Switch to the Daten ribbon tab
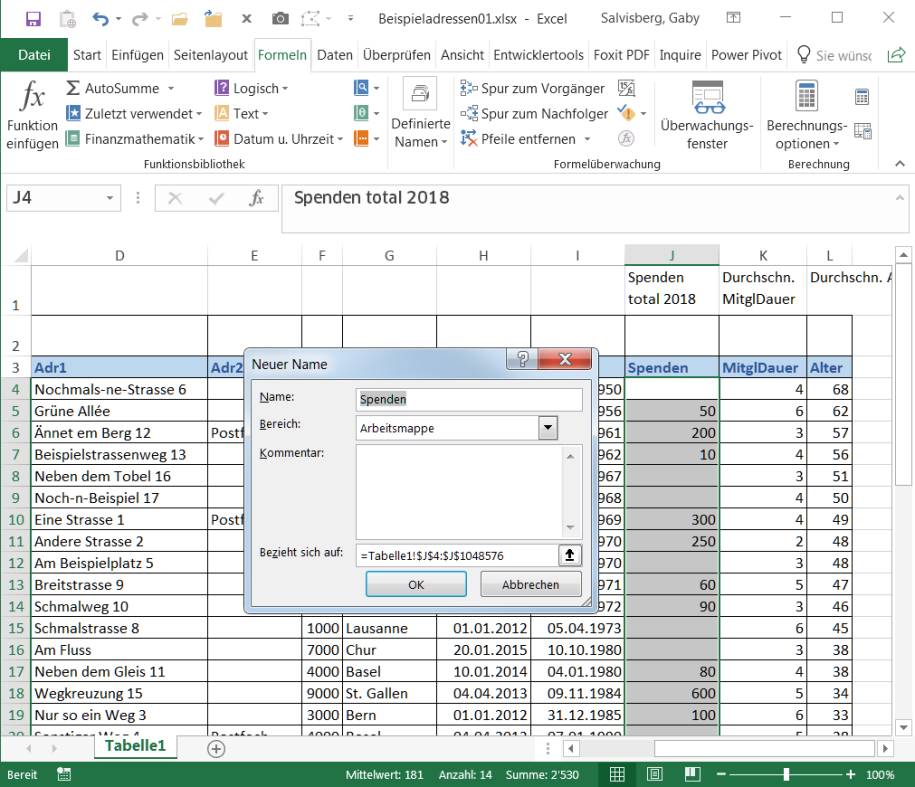Screen dimensions: 915x787 334,55
